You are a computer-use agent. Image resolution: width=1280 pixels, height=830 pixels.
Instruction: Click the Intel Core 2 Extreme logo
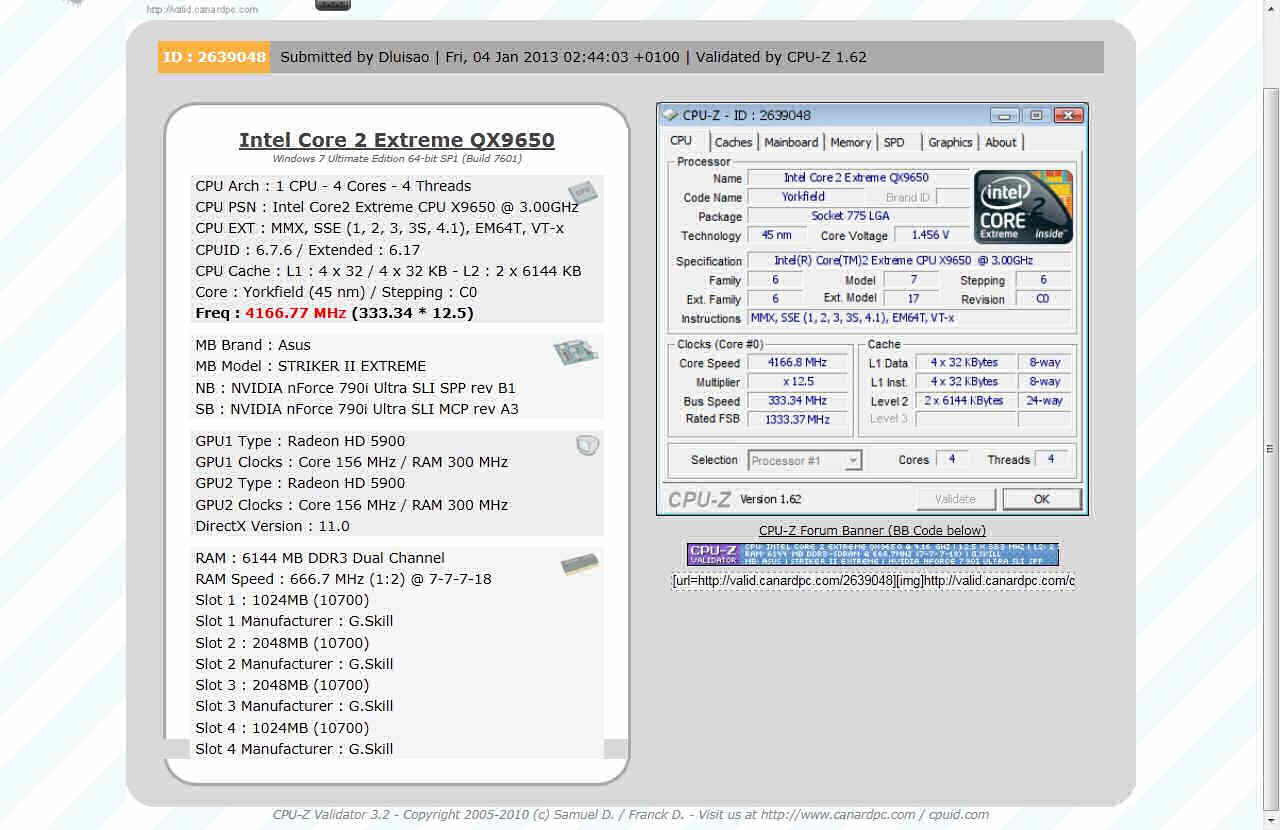pyautogui.click(x=1023, y=207)
